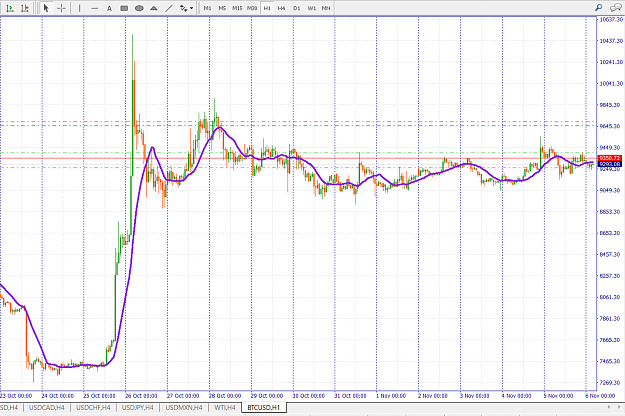This screenshot has width=625, height=416.
Task: Switch to M5 timeframe
Action: point(222,8)
